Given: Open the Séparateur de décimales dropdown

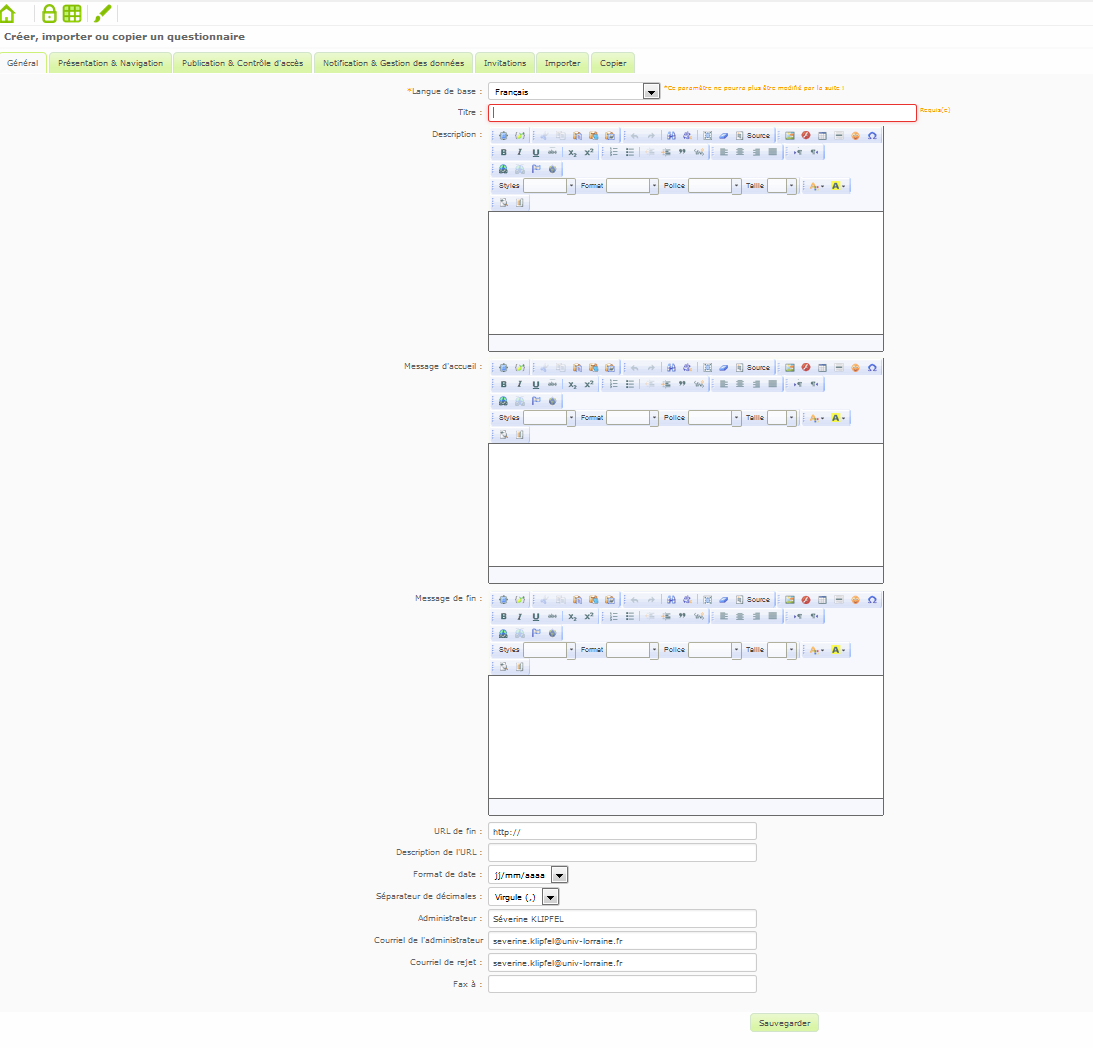Looking at the screenshot, I should 550,897.
